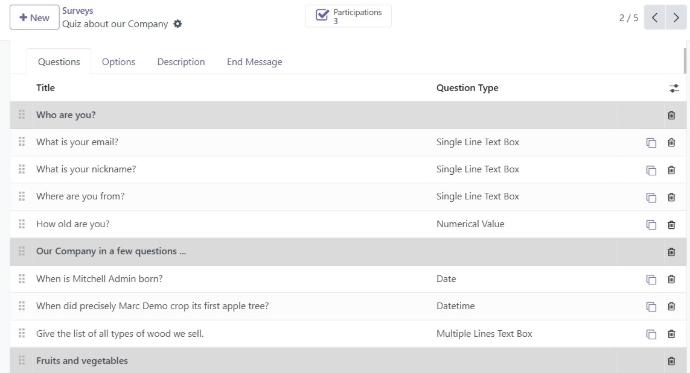Click drag handle of 'Fruits and vegetables' row
690x373 pixels.
(22, 361)
